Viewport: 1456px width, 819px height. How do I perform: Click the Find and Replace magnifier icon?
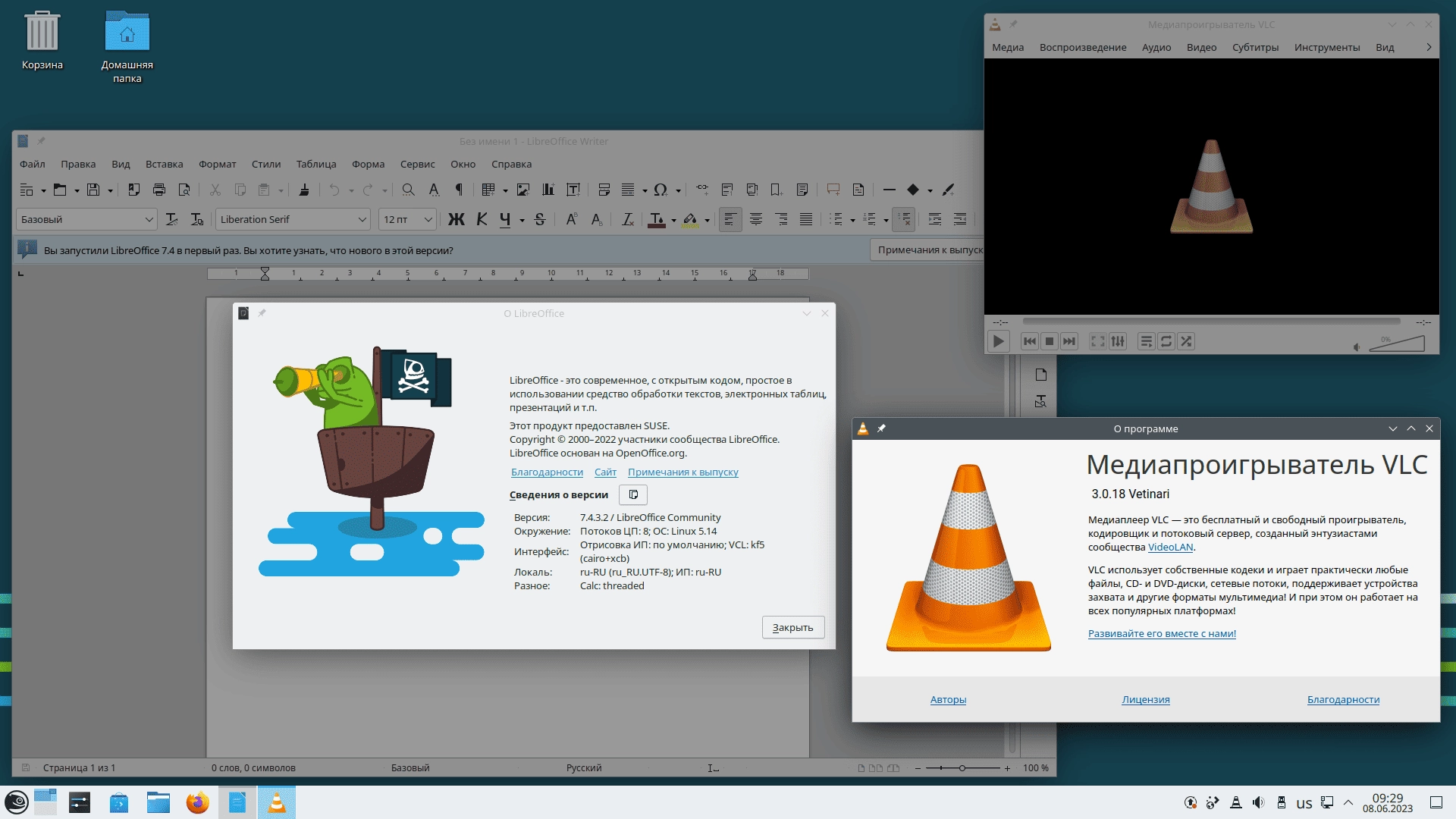coord(408,190)
